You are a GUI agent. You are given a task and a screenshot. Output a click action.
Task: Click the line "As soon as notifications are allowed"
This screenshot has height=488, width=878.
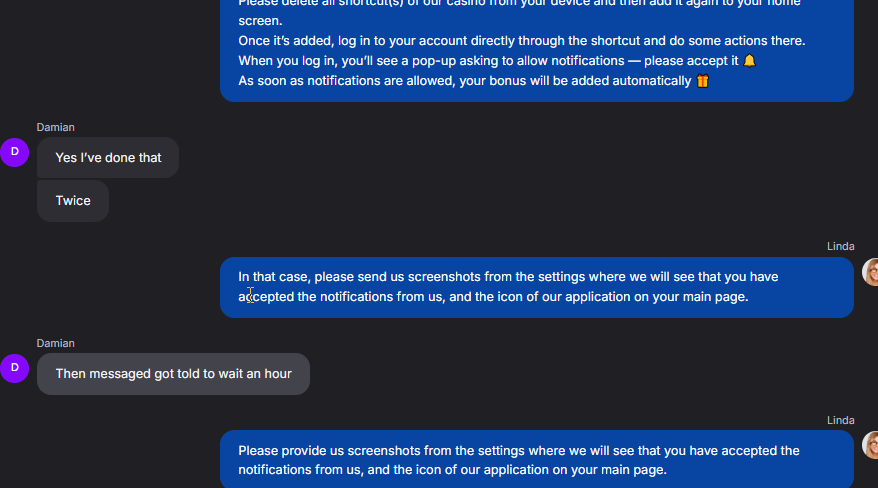[464, 81]
